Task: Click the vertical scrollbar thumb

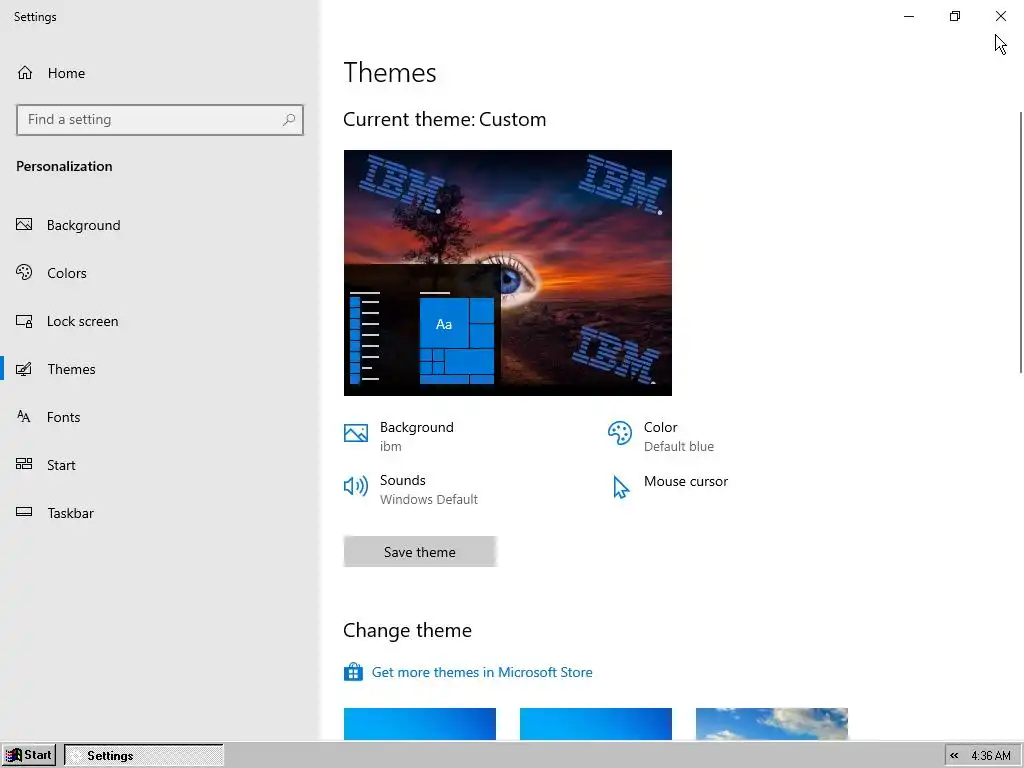Action: tap(1021, 242)
